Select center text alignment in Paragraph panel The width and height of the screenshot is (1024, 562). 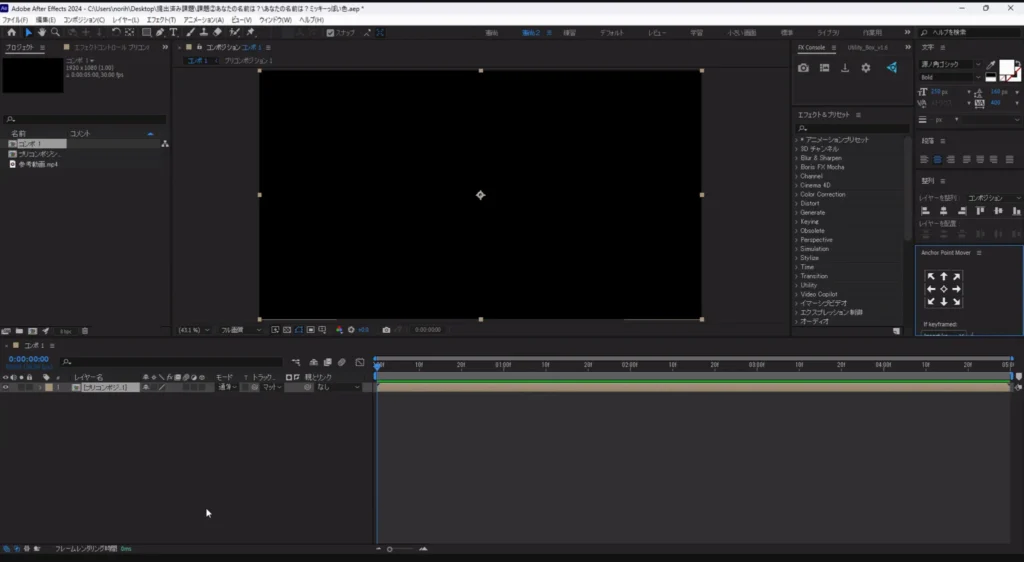(937, 159)
